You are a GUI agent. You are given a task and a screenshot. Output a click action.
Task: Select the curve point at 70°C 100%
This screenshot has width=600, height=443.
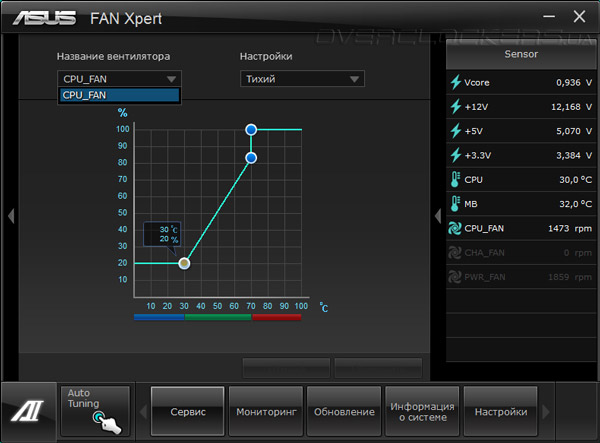(251, 130)
